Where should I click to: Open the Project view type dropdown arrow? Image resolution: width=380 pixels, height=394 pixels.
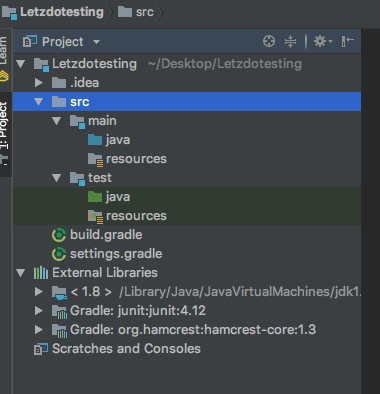coord(96,42)
